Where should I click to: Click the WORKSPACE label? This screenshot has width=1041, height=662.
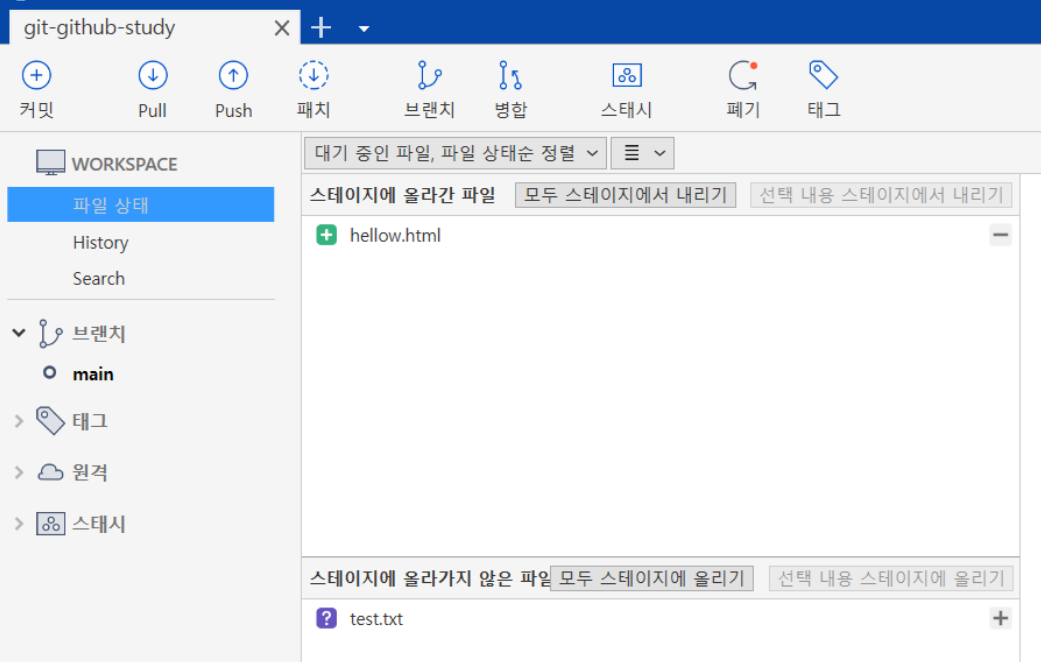125,164
